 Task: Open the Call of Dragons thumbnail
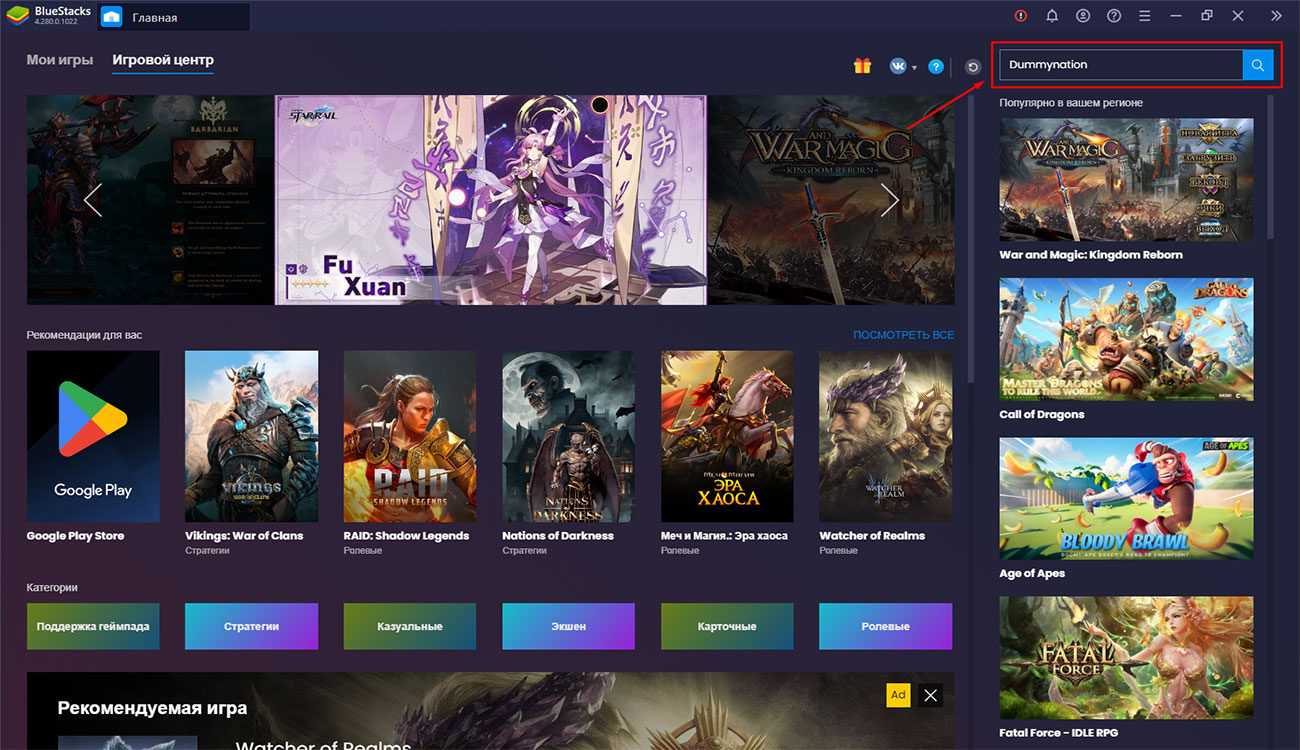[x=1126, y=340]
